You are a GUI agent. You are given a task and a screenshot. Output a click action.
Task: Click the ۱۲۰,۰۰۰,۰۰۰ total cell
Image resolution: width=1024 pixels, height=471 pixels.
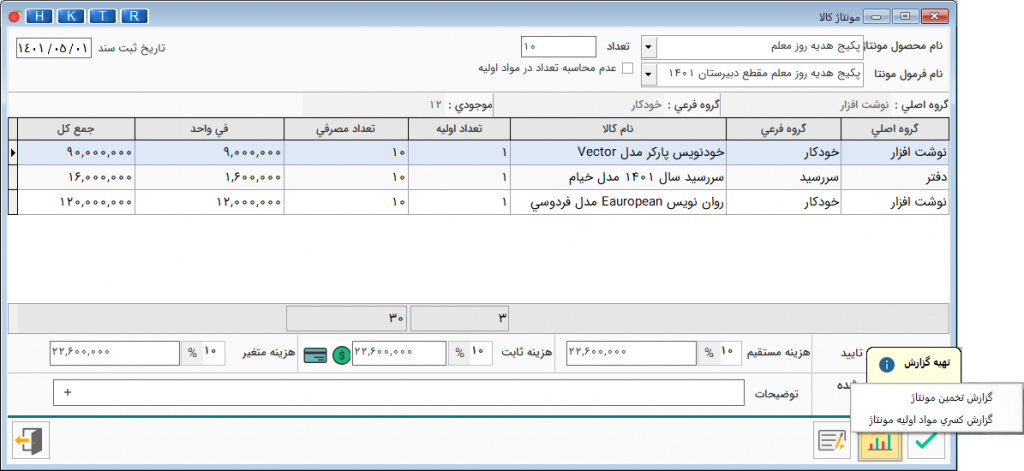click(x=76, y=202)
